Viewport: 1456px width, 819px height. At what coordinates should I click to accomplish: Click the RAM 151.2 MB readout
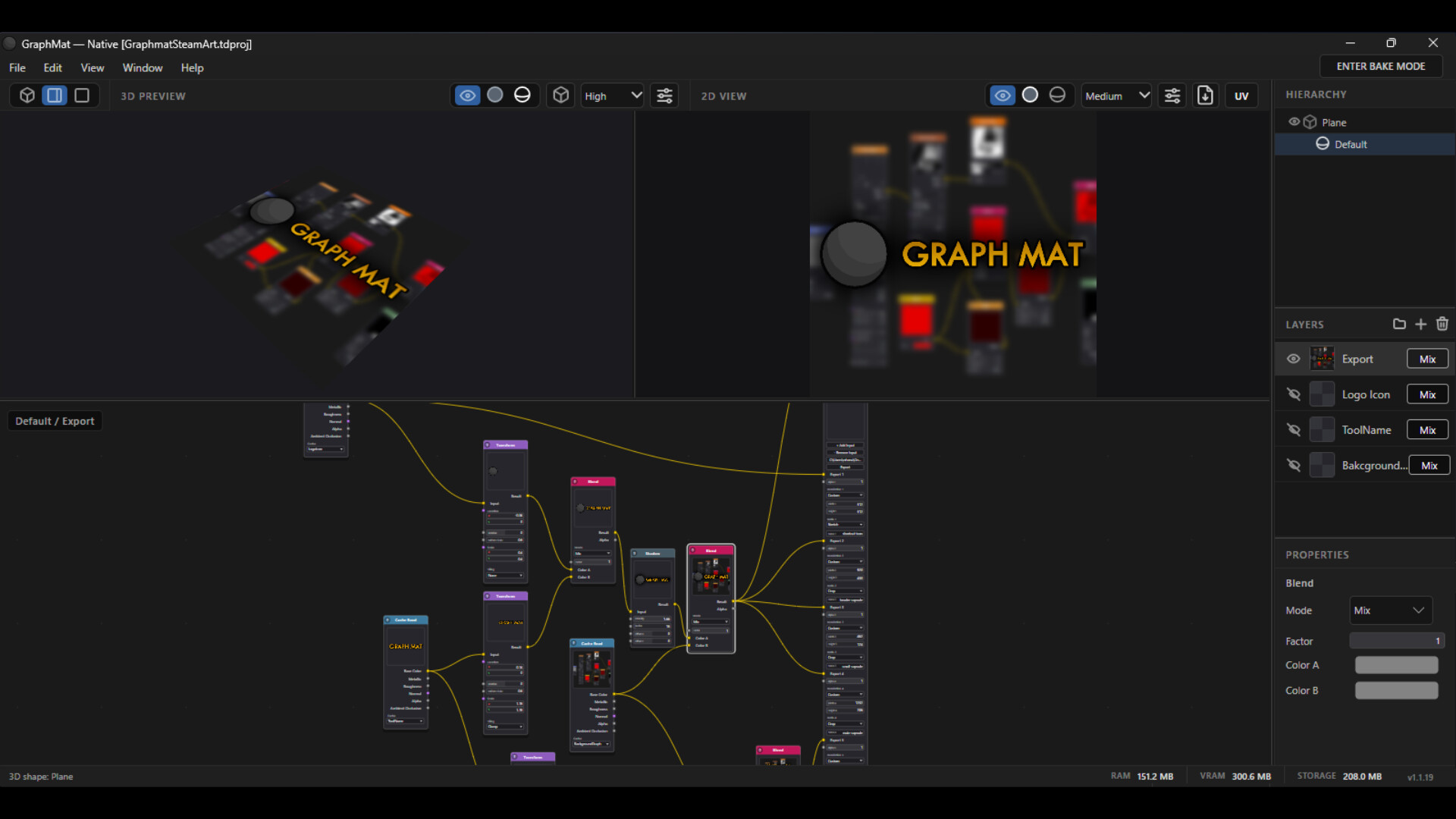(1142, 777)
